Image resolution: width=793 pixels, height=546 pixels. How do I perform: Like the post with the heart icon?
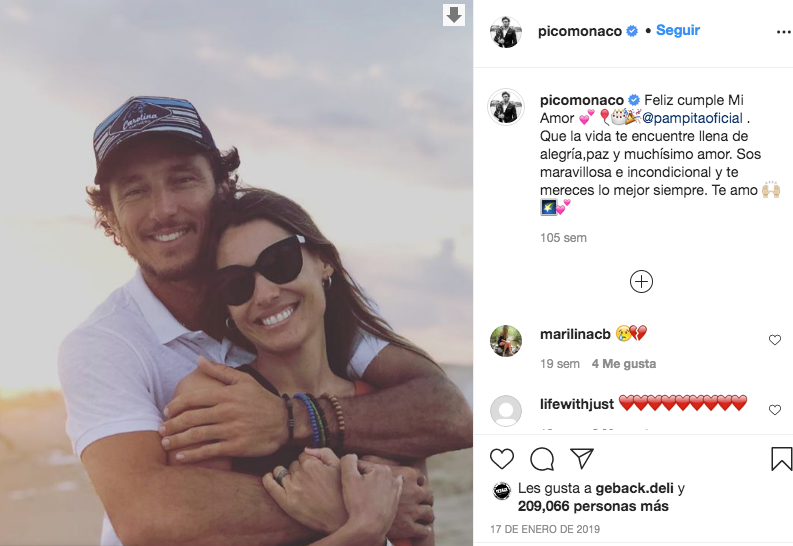502,459
